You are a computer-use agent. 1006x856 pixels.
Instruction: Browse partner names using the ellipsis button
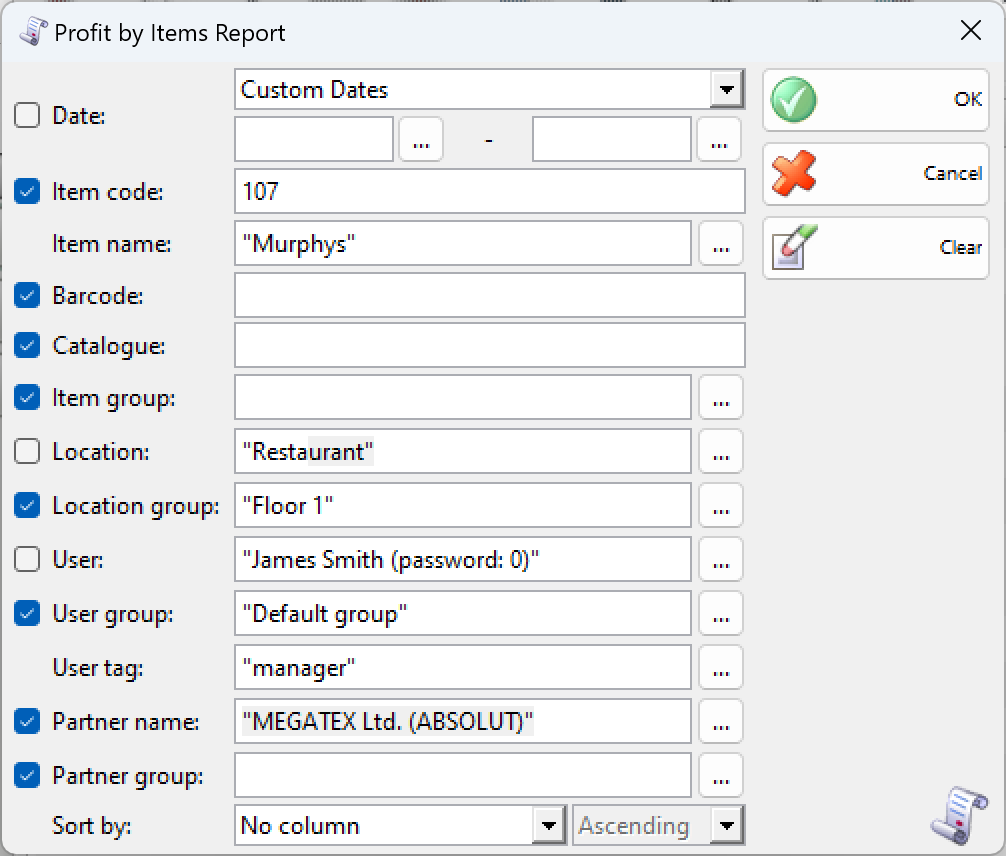point(721,722)
